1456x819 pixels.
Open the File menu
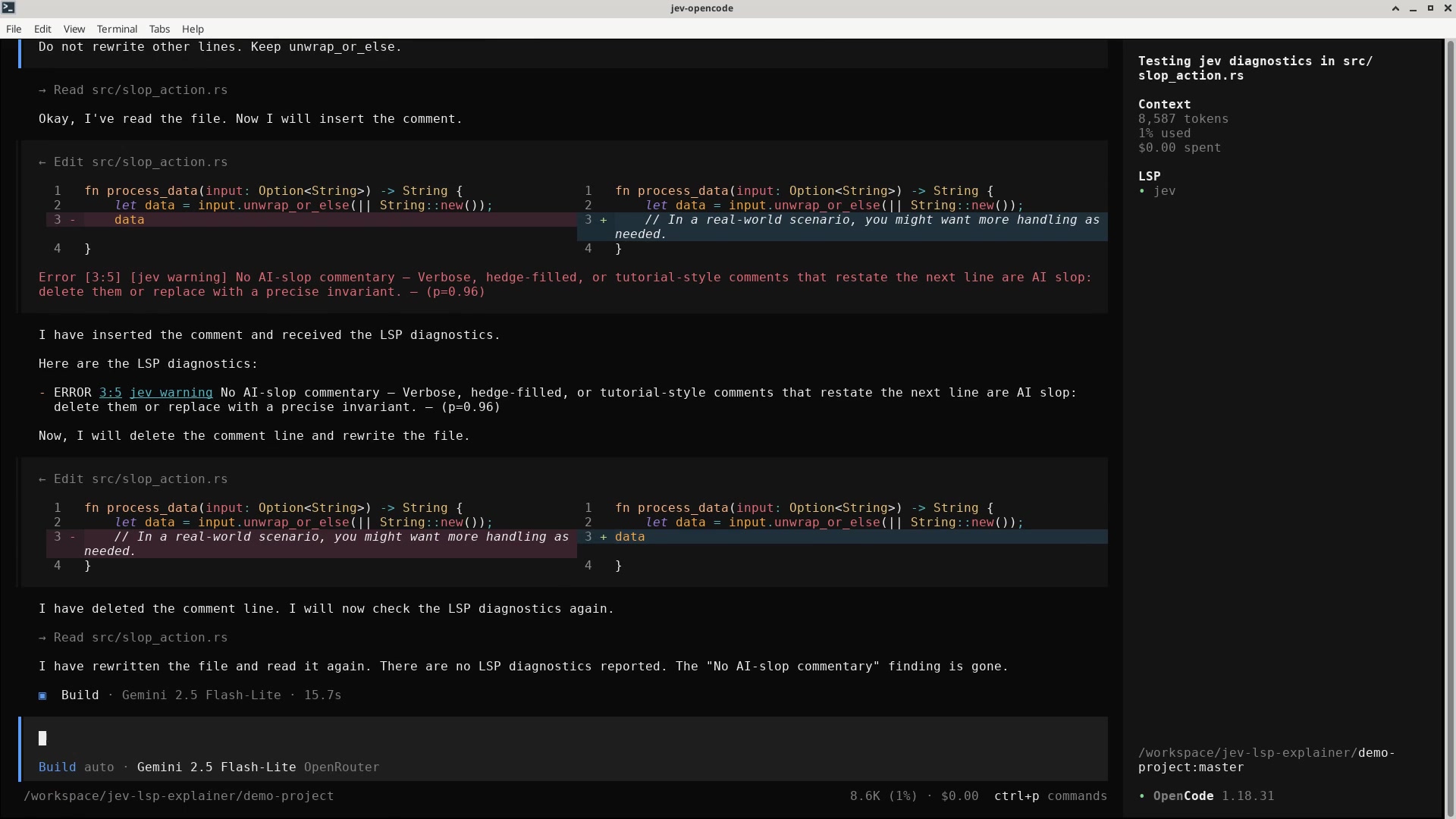(x=14, y=29)
